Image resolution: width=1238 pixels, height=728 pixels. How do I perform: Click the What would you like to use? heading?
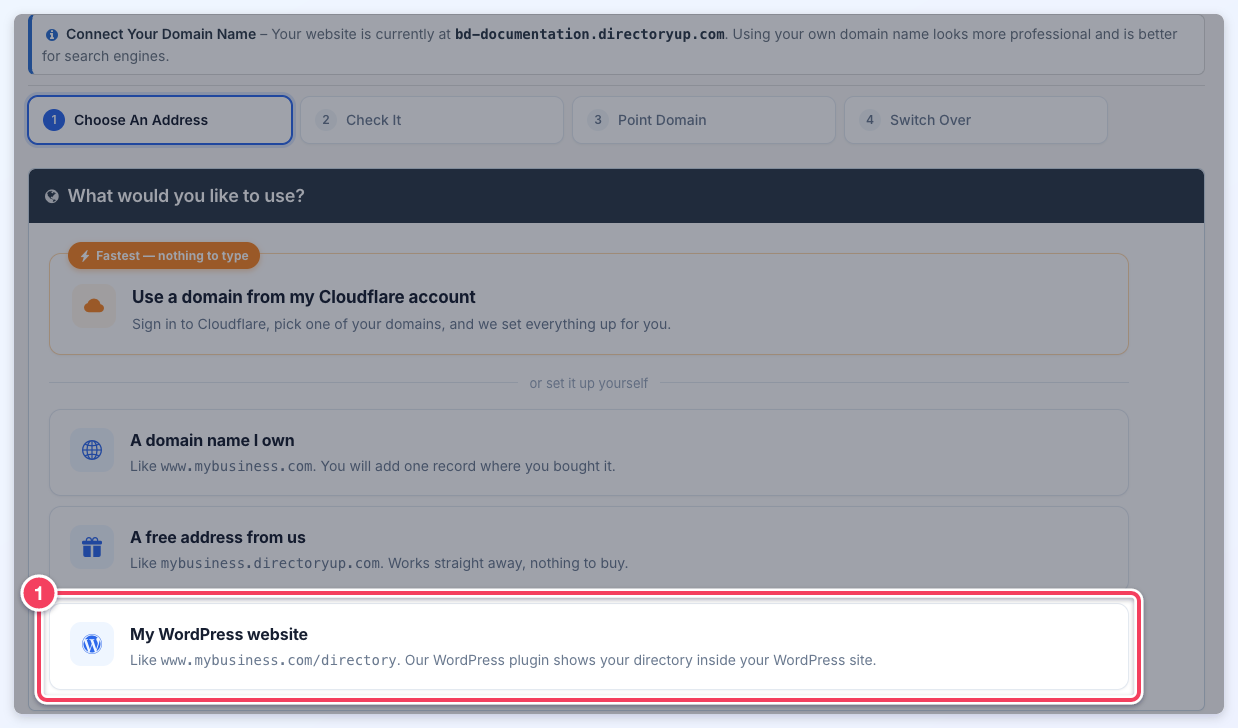click(x=186, y=196)
